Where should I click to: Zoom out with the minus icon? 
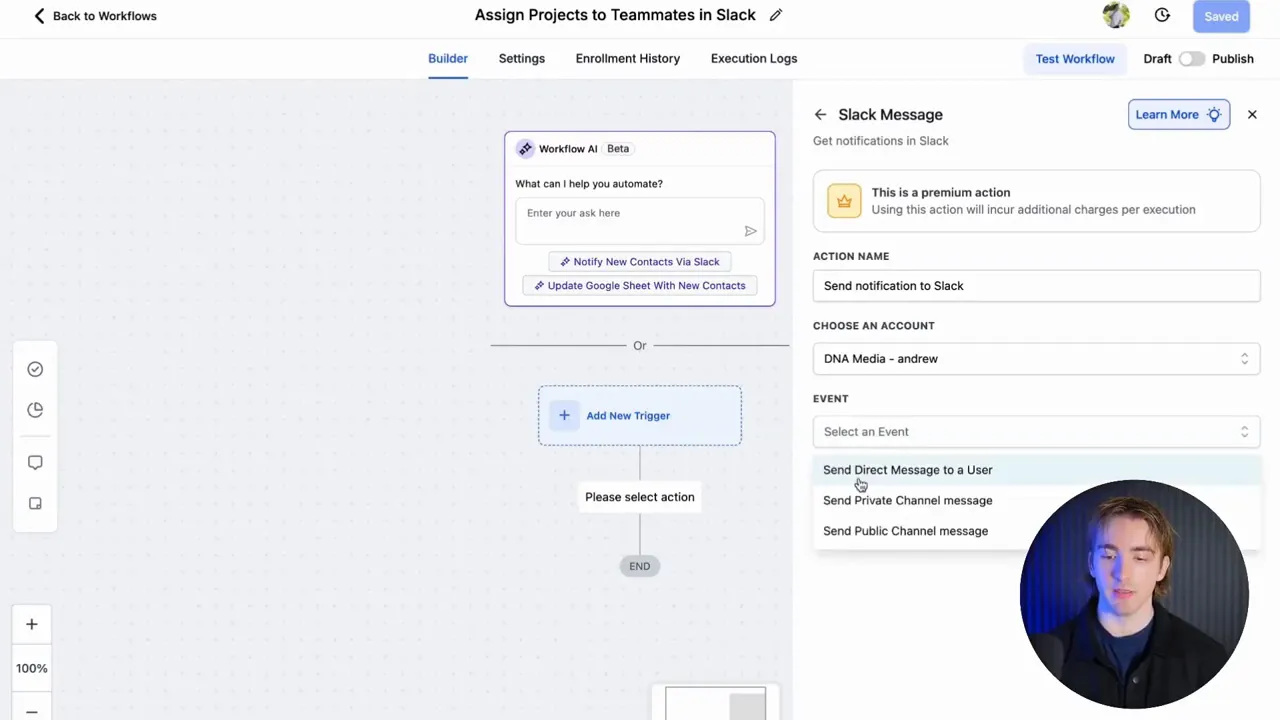point(32,712)
